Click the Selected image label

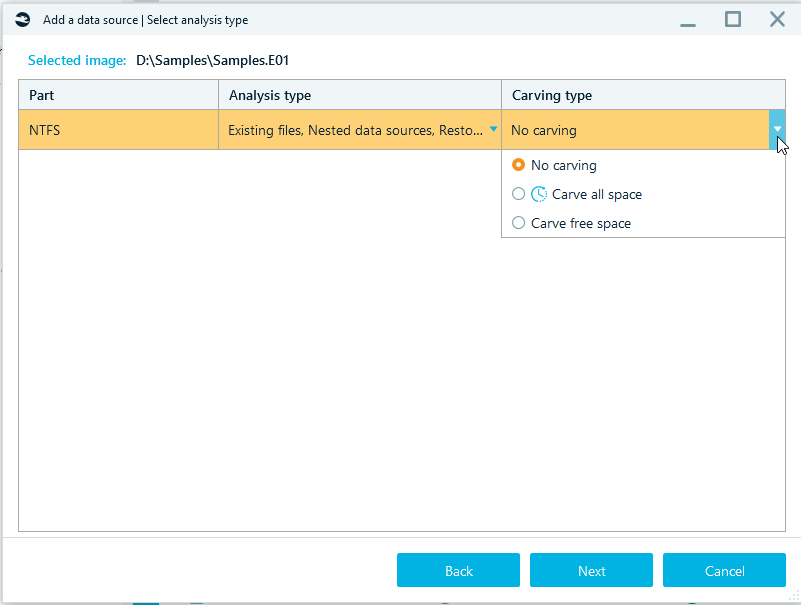coord(77,60)
